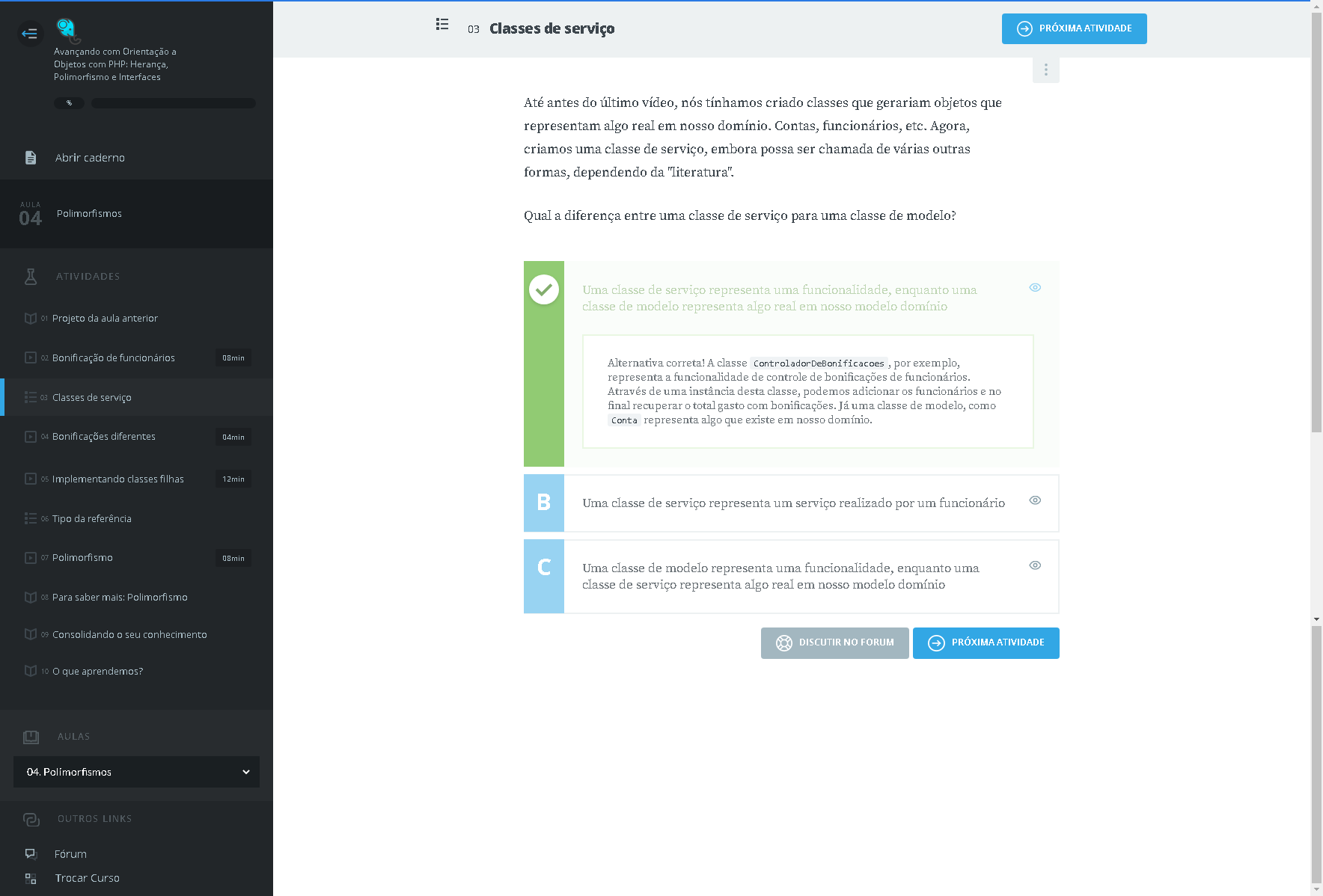Click the activity list icon in header

[442, 25]
